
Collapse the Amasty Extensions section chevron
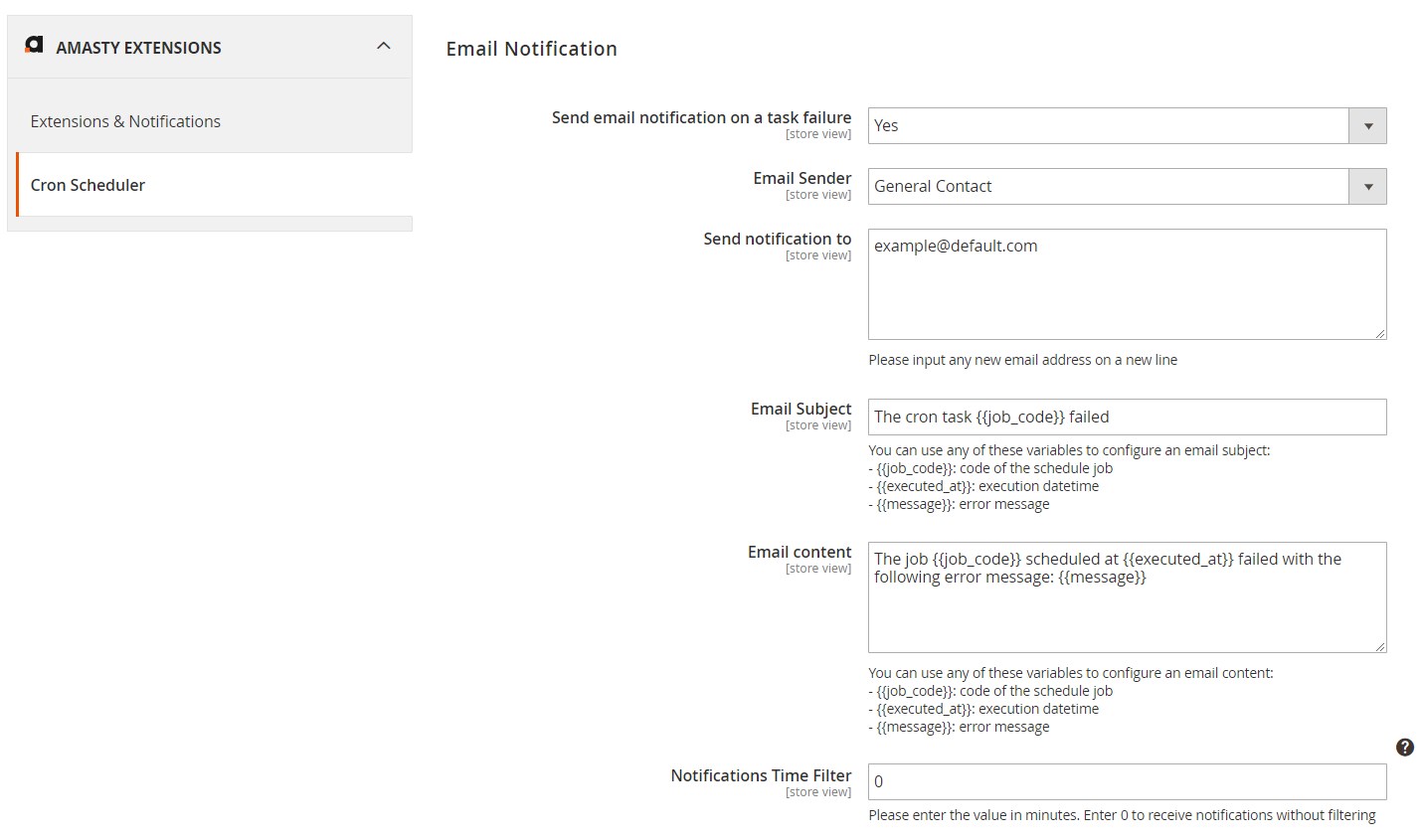tap(384, 46)
